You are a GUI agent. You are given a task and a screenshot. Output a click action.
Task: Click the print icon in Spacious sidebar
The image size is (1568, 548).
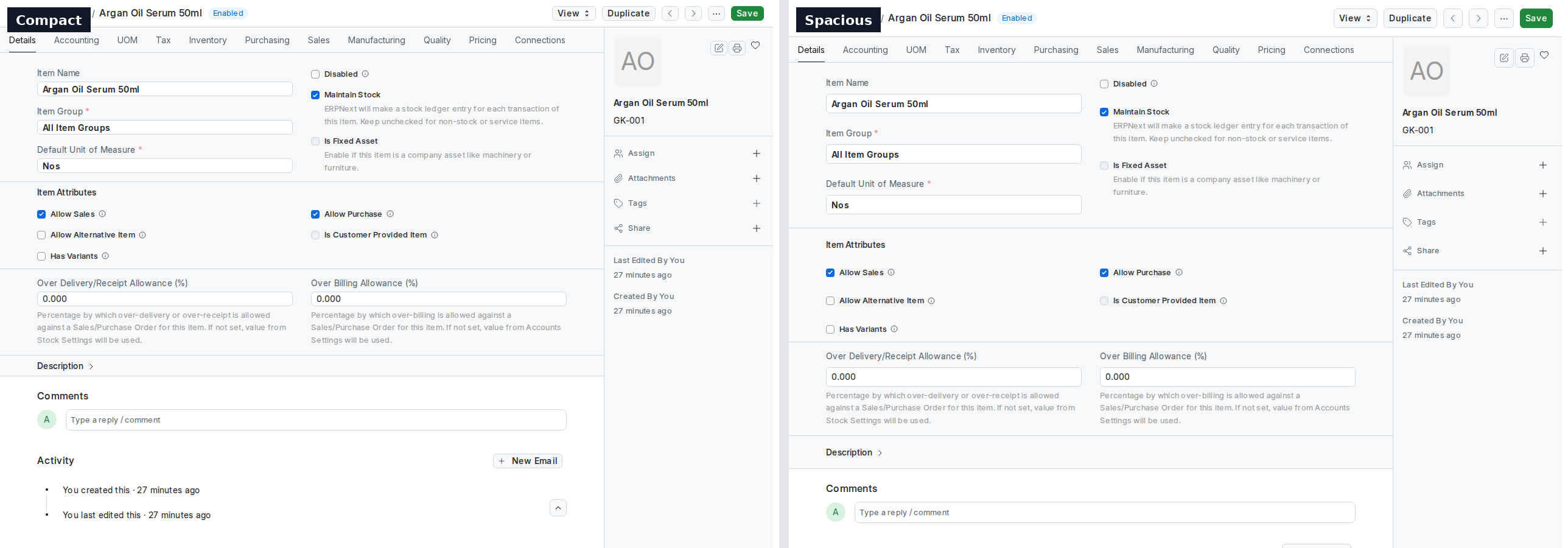tap(1525, 58)
